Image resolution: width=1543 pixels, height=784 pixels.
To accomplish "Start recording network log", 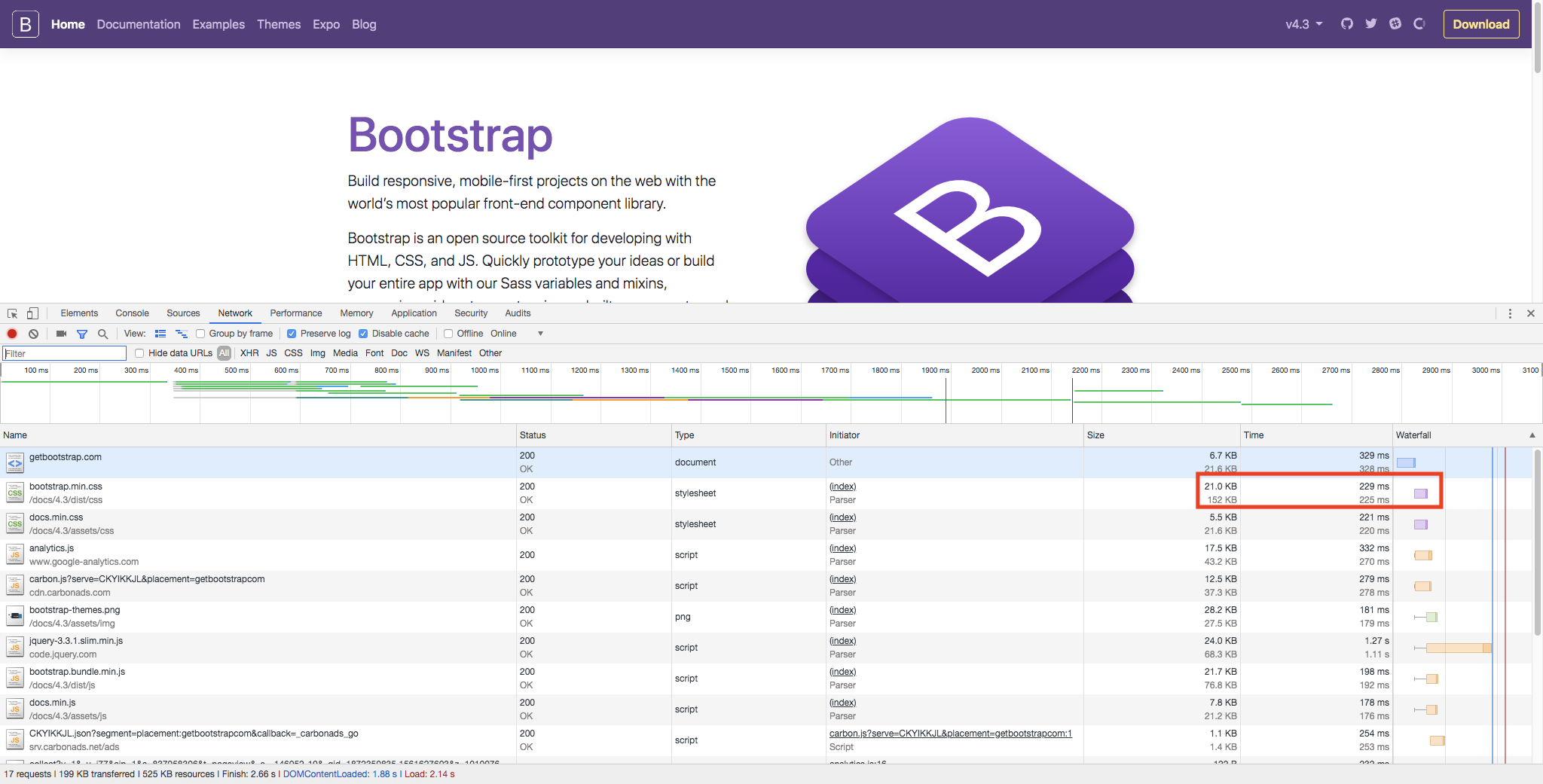I will coord(12,334).
